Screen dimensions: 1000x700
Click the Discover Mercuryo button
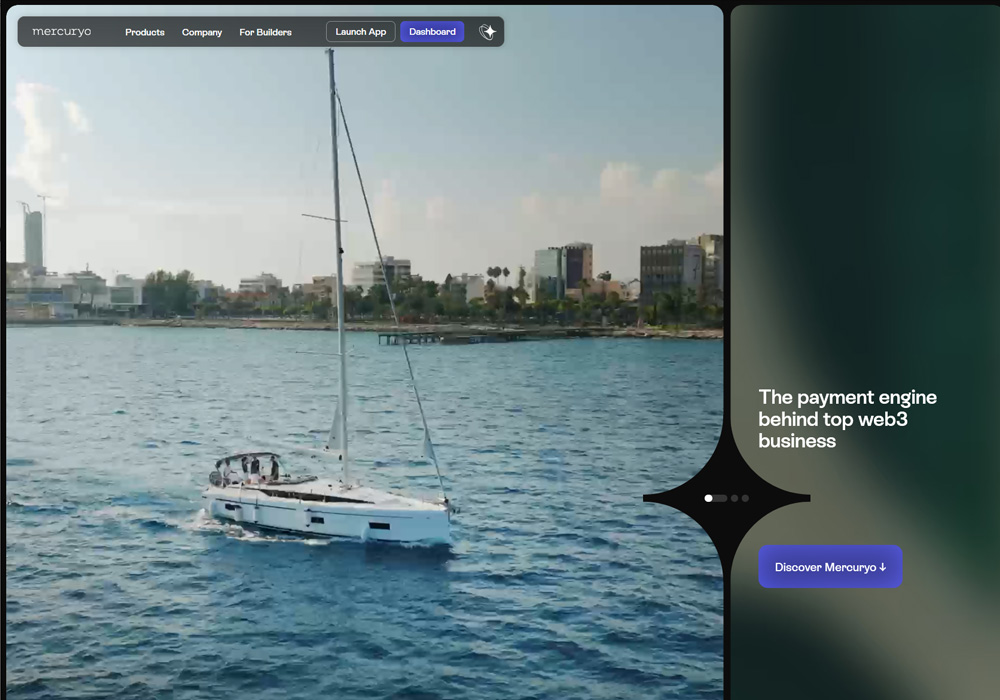[x=830, y=567]
